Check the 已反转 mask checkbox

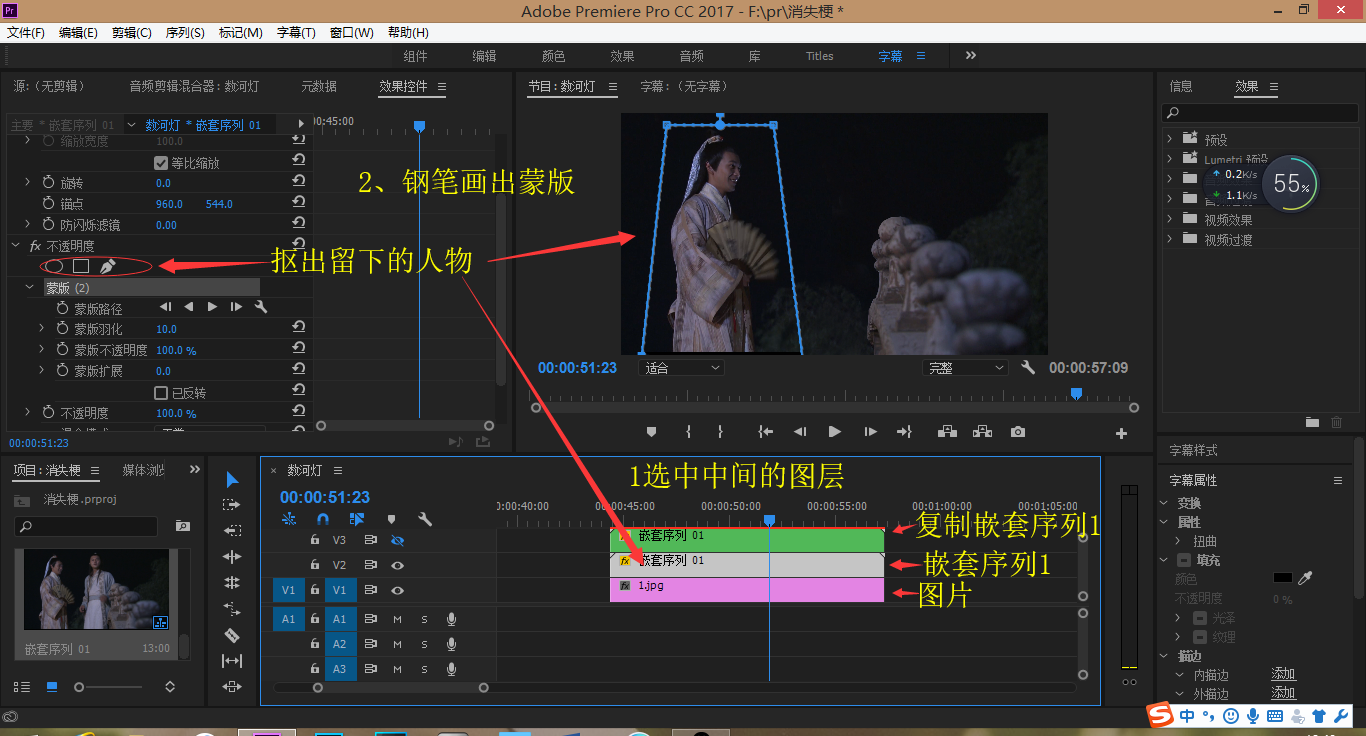[x=161, y=393]
